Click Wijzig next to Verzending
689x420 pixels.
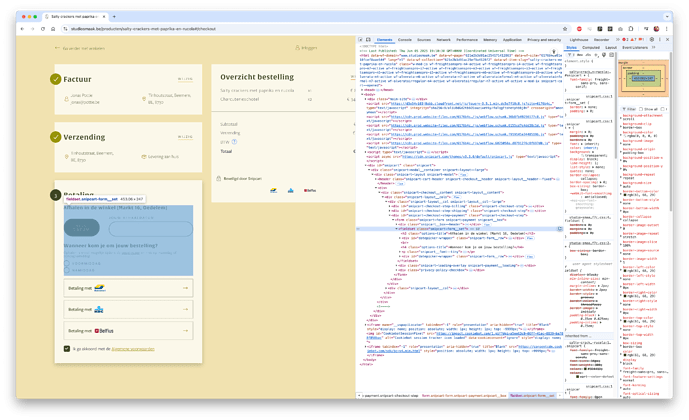coord(185,137)
